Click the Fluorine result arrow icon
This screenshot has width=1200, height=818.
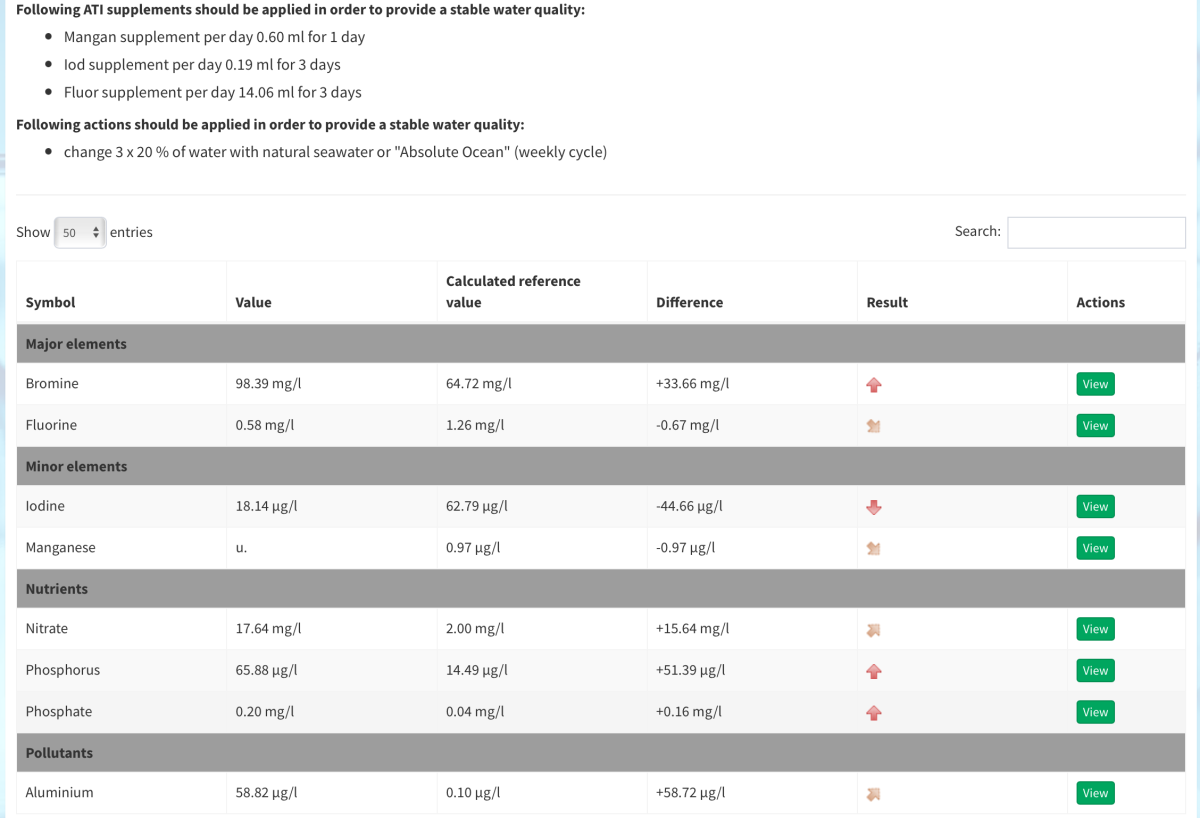tap(874, 426)
